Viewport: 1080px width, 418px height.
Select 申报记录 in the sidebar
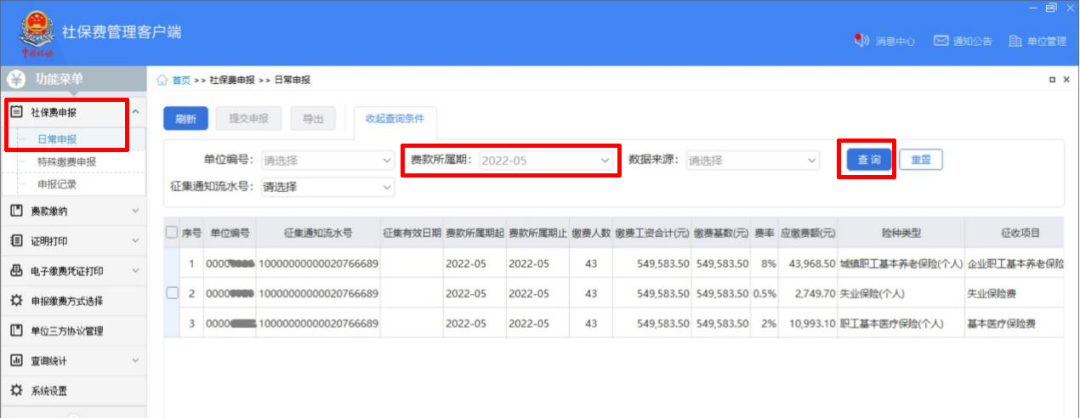(57, 185)
